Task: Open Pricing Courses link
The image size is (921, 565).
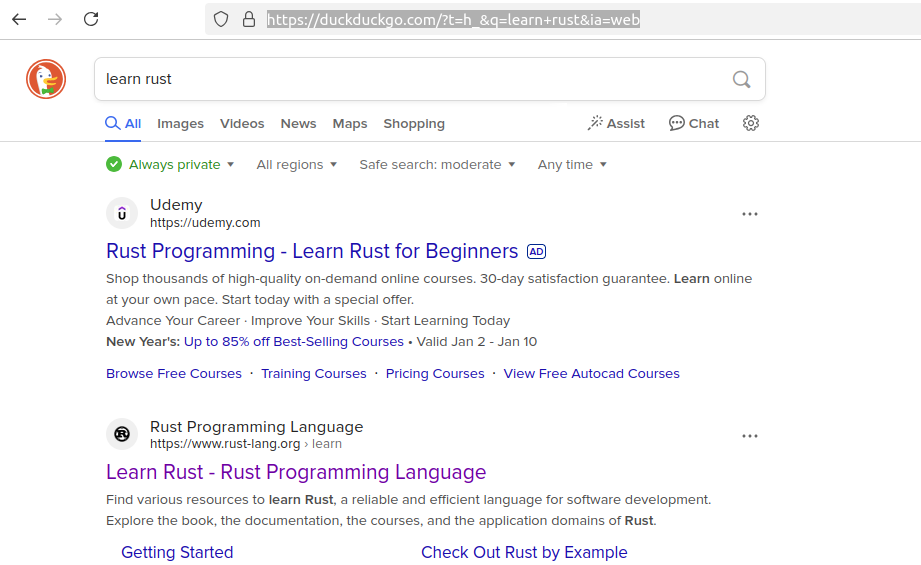Action: click(435, 374)
